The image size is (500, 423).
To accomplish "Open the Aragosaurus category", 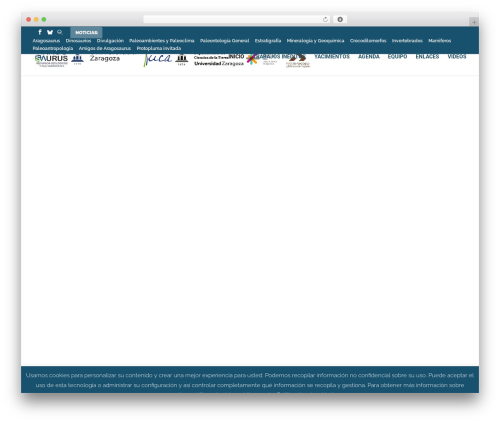I will click(x=46, y=41).
